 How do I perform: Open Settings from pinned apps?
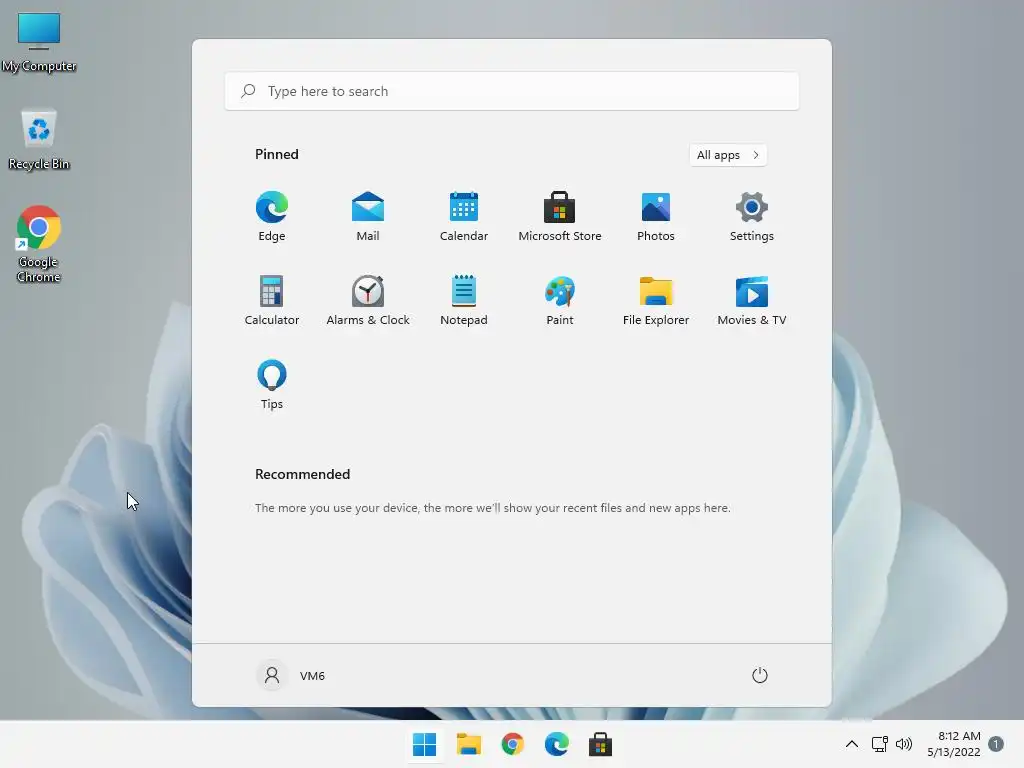(752, 216)
